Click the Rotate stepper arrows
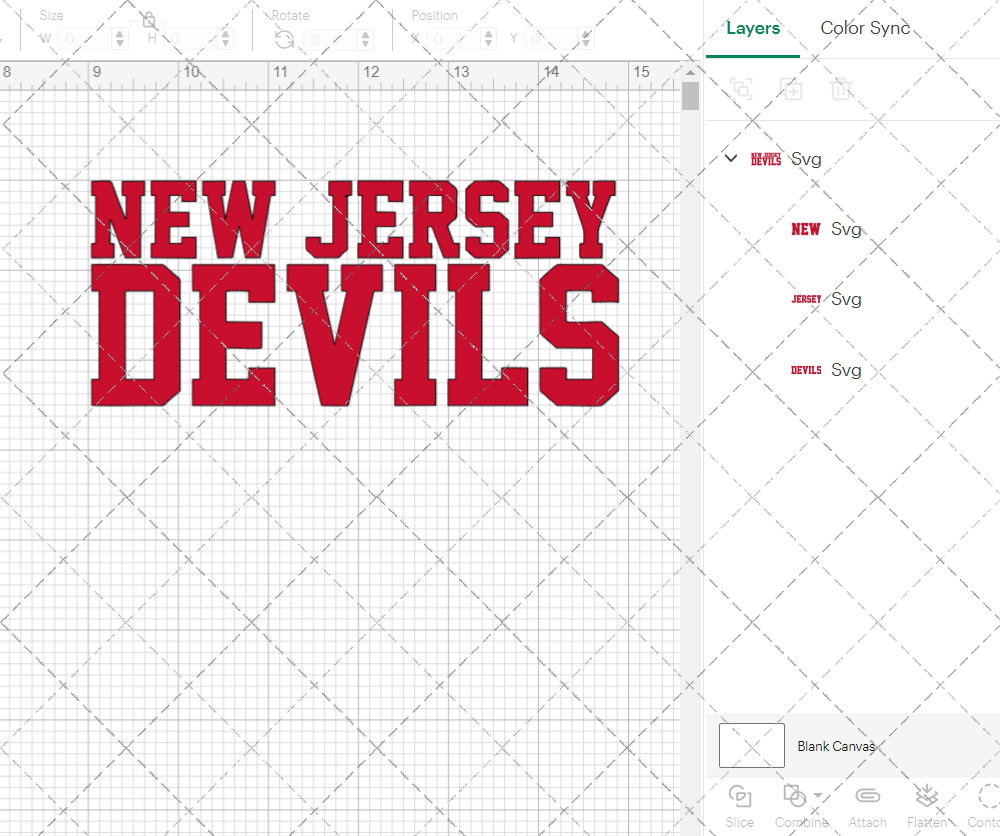Screen dimensions: 1000x836 [365, 40]
